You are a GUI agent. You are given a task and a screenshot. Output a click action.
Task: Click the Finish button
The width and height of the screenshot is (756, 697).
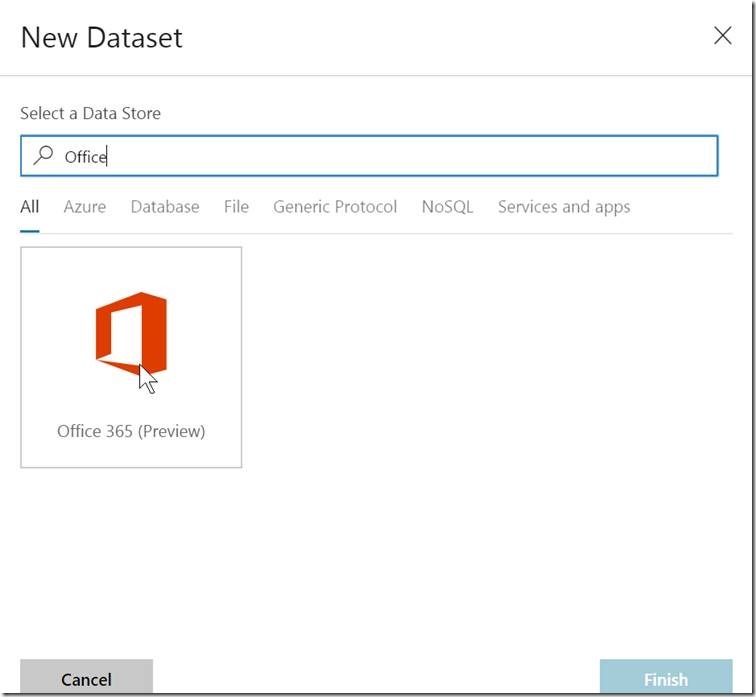pyautogui.click(x=666, y=677)
